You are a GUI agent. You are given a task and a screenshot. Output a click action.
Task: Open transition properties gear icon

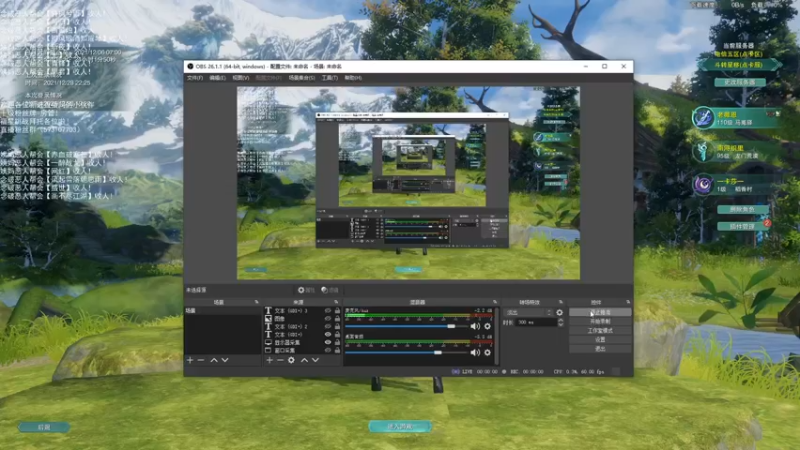(559, 312)
